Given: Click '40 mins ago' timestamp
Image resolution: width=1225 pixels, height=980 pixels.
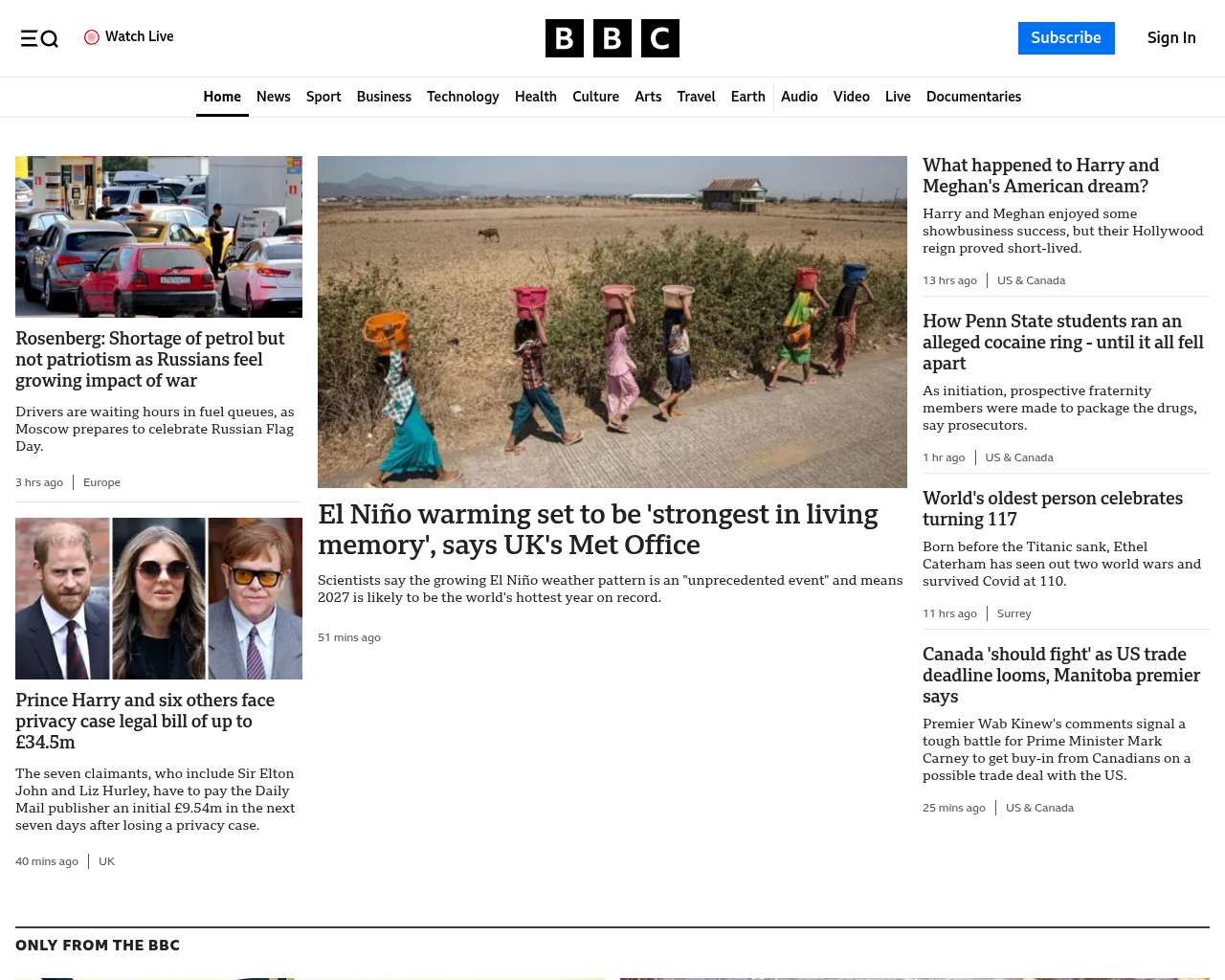Looking at the screenshot, I should [x=47, y=861].
